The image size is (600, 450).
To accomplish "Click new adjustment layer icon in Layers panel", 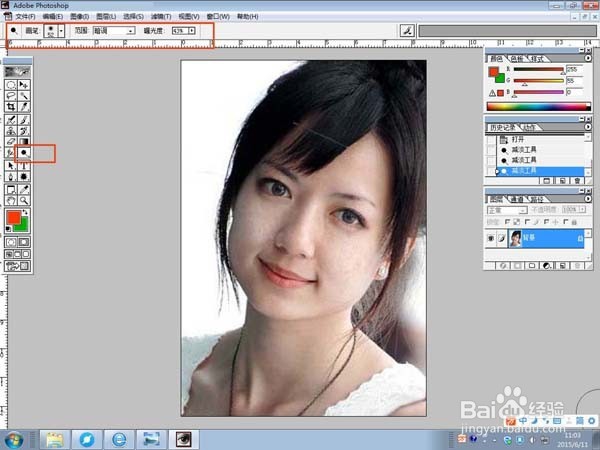I will [x=547, y=266].
